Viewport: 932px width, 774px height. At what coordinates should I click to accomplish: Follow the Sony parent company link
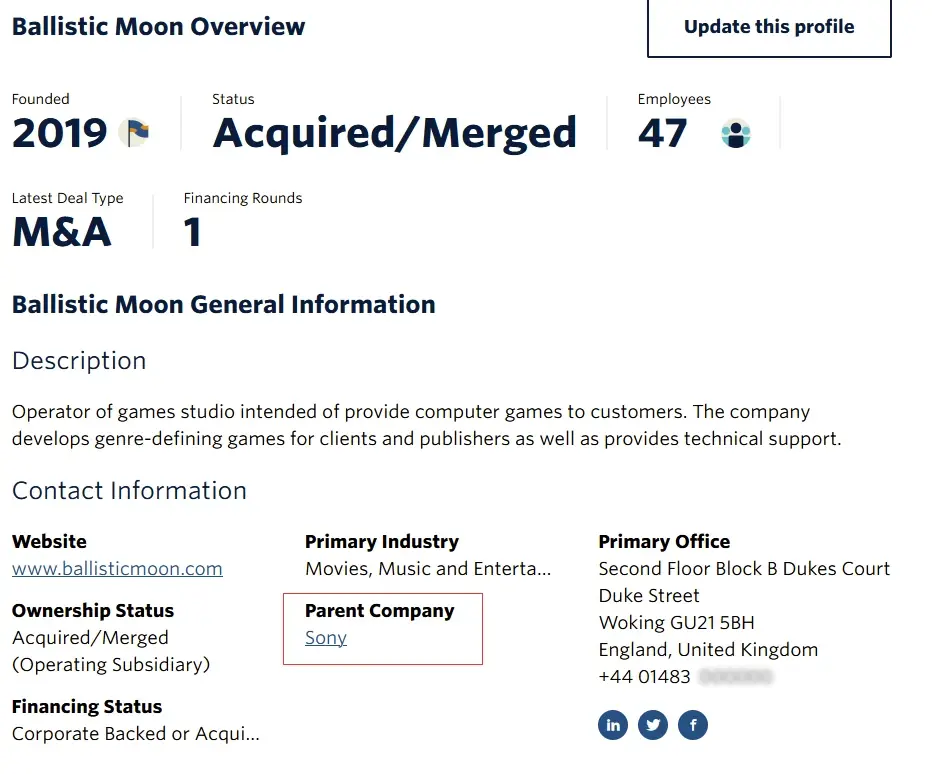point(326,638)
